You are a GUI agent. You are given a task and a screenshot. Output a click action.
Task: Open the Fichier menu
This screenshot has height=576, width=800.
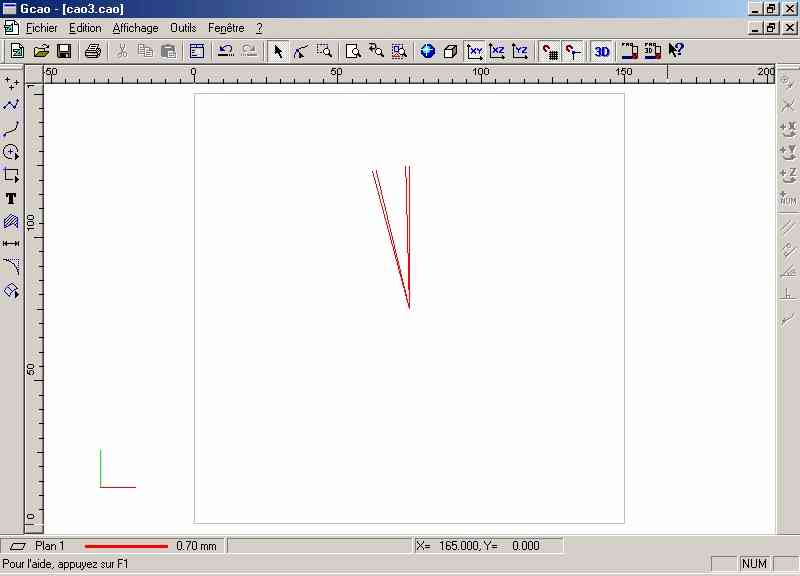point(41,28)
